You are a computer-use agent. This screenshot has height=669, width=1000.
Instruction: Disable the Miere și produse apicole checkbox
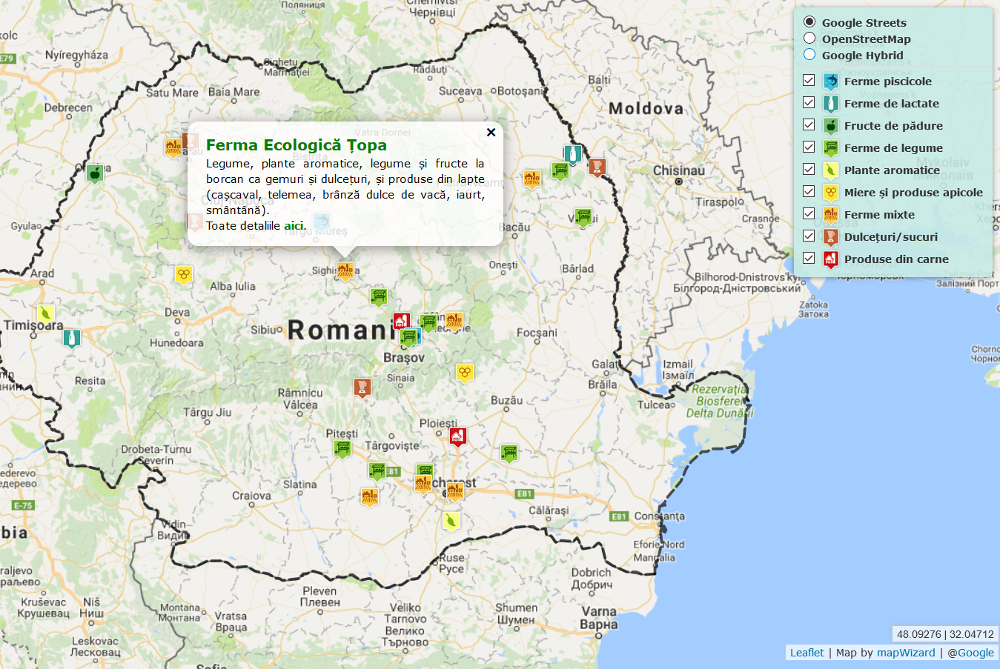809,191
